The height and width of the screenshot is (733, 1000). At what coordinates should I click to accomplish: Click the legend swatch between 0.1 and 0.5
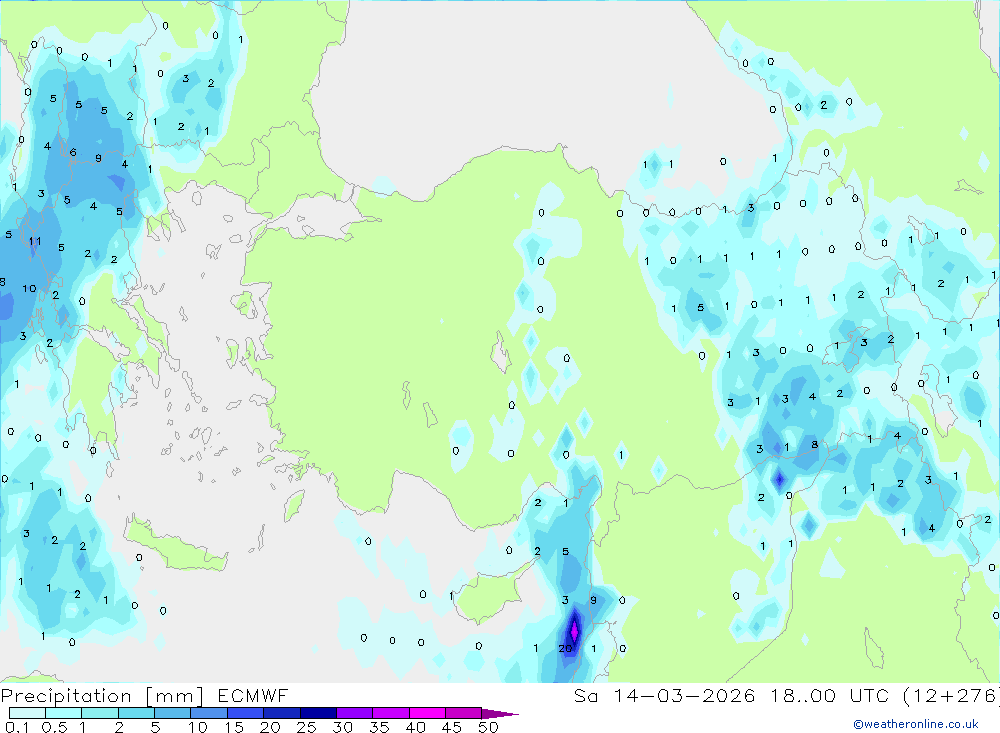pos(27,713)
